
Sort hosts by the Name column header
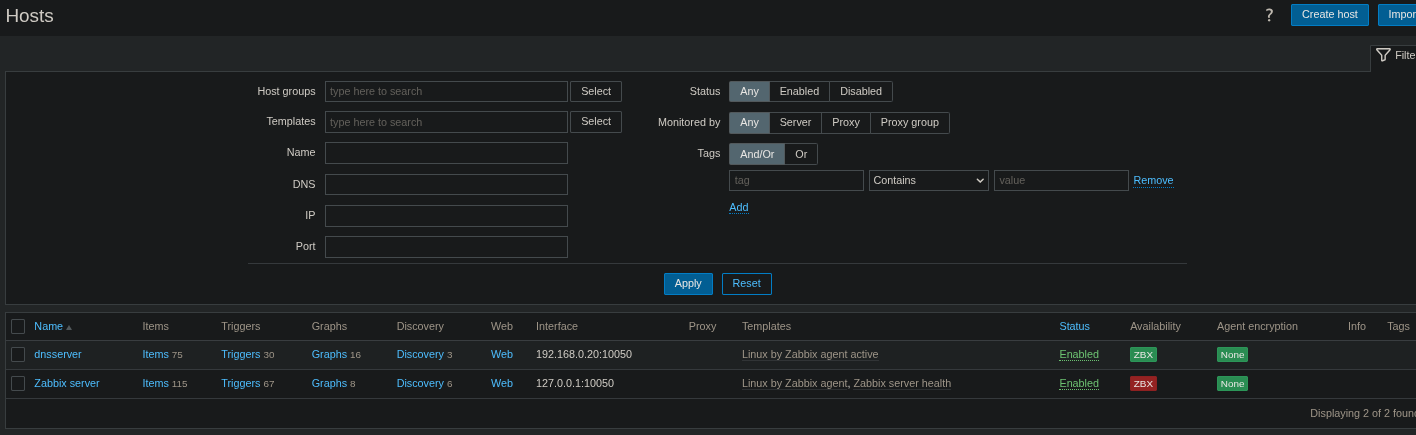tap(48, 326)
